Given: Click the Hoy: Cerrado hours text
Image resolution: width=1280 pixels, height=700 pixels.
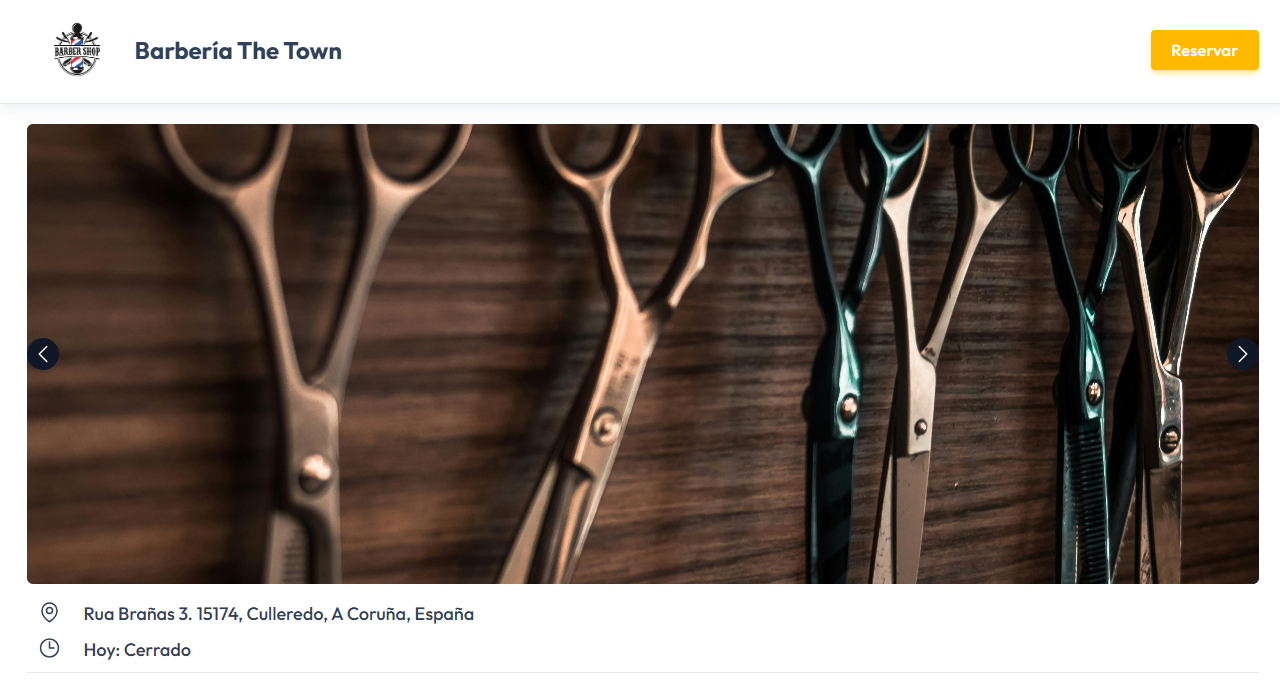Looking at the screenshot, I should [x=137, y=650].
